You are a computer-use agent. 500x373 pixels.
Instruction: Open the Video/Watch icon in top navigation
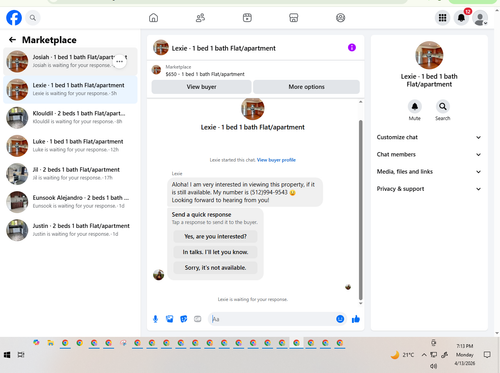point(247,18)
